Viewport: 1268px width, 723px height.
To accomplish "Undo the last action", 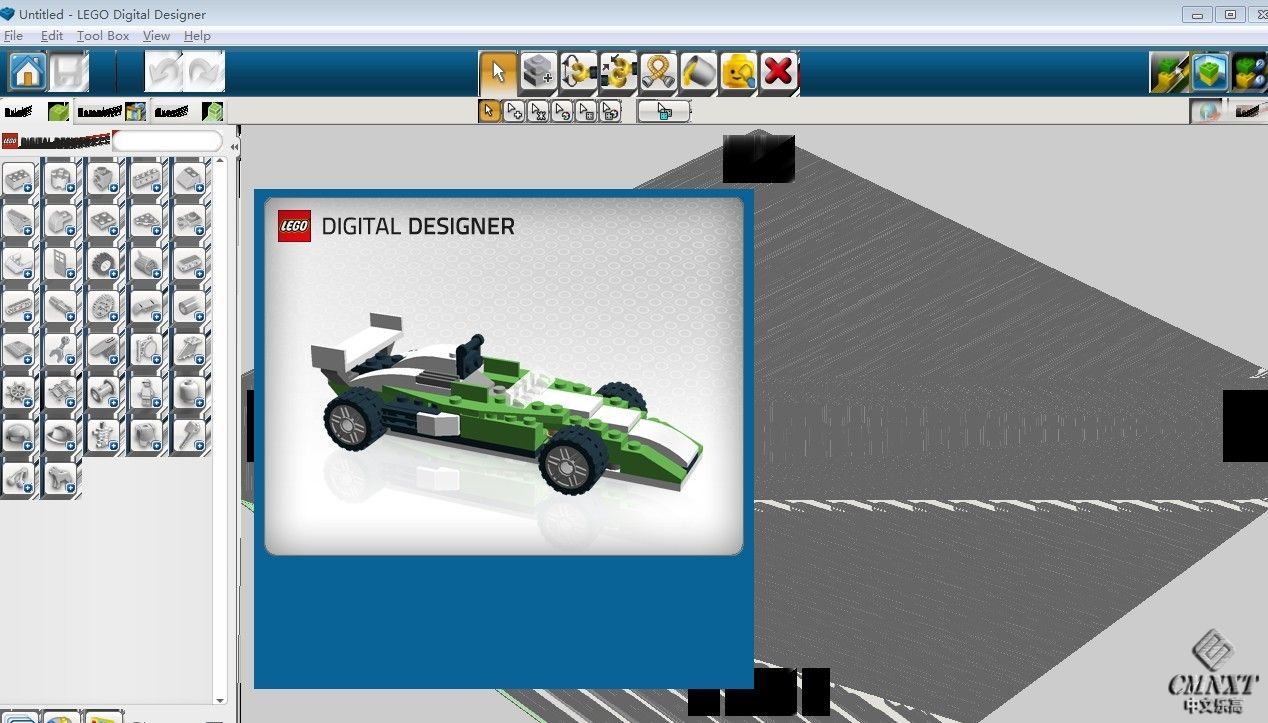I will point(164,72).
